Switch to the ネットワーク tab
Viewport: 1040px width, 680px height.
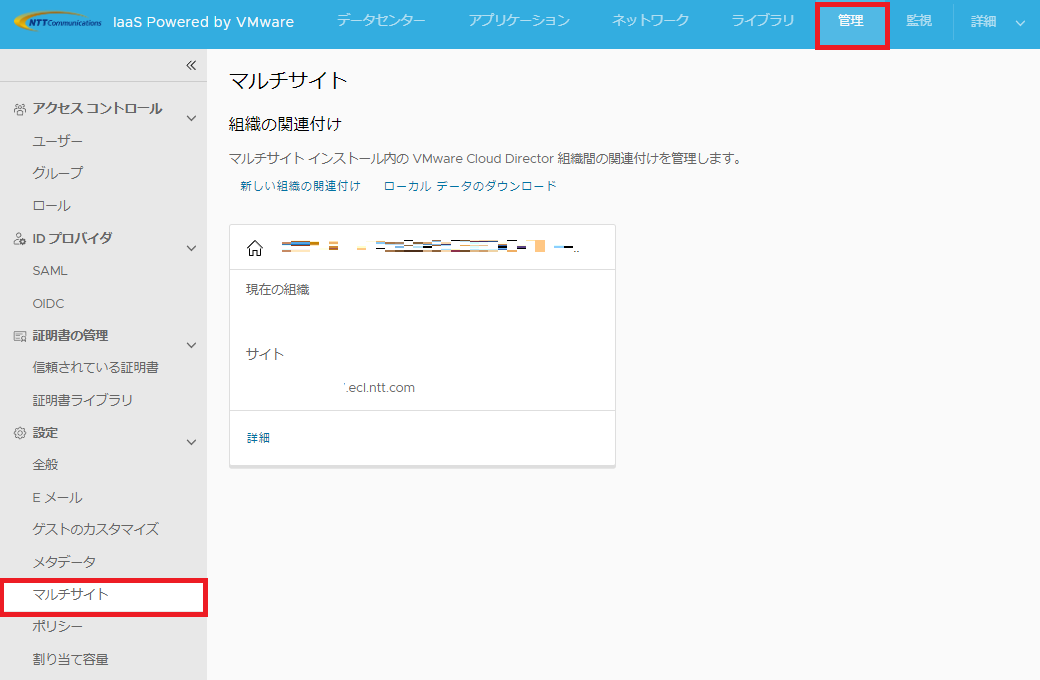pos(650,21)
